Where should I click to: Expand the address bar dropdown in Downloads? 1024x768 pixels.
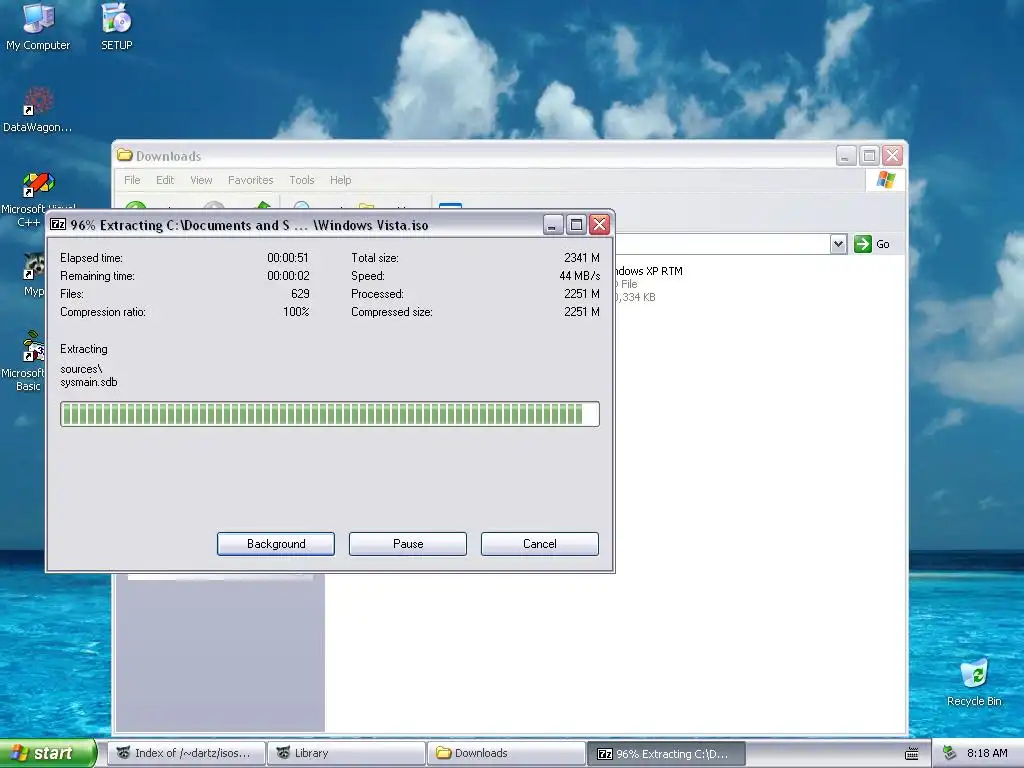(x=839, y=244)
